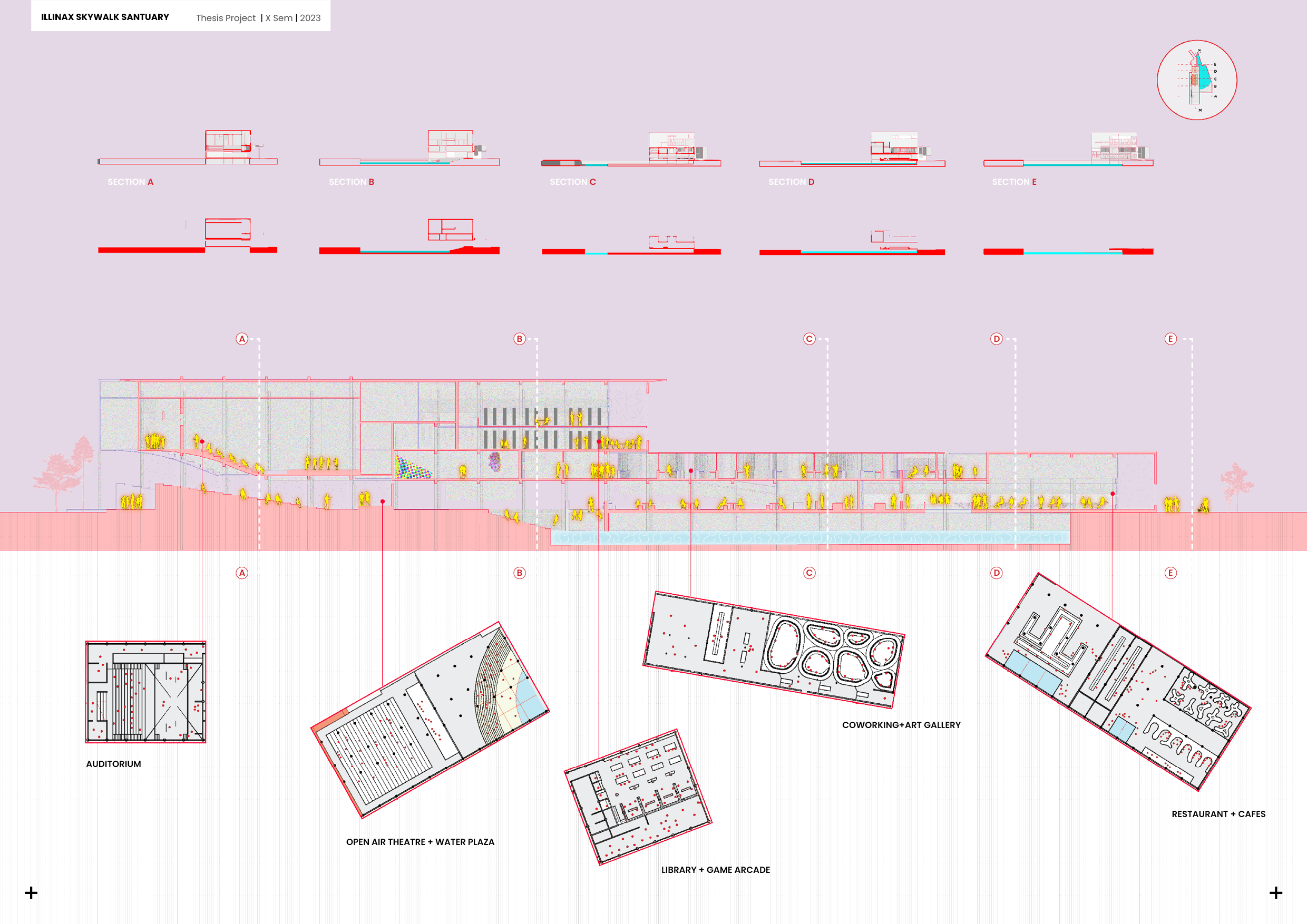The image size is (1307, 924).
Task: Click the lower circled E section marker
Action: [1171, 573]
